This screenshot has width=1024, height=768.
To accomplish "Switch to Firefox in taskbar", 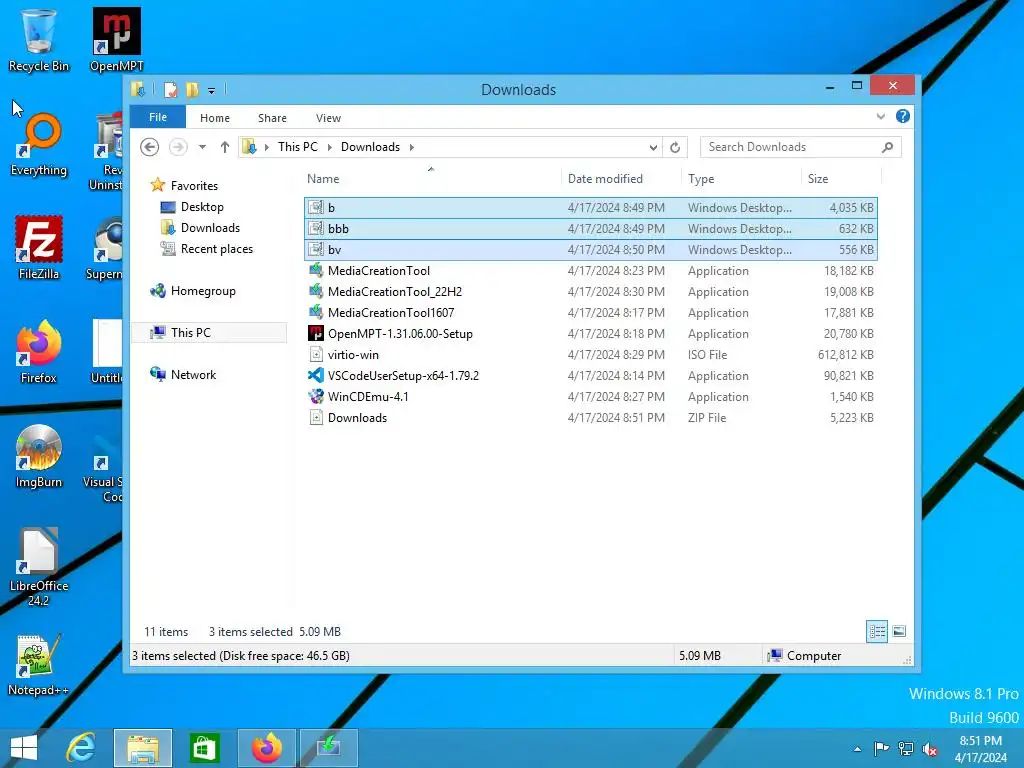I will click(x=266, y=748).
